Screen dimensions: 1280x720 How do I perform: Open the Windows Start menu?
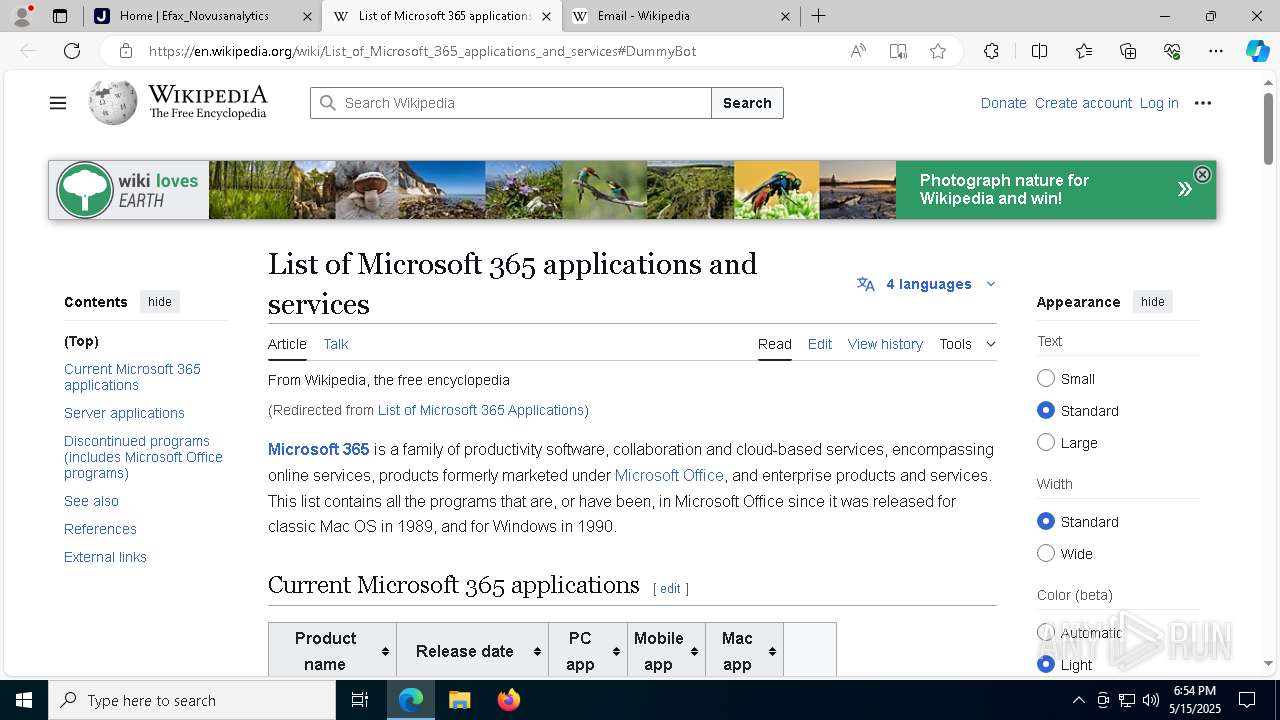pos(24,700)
